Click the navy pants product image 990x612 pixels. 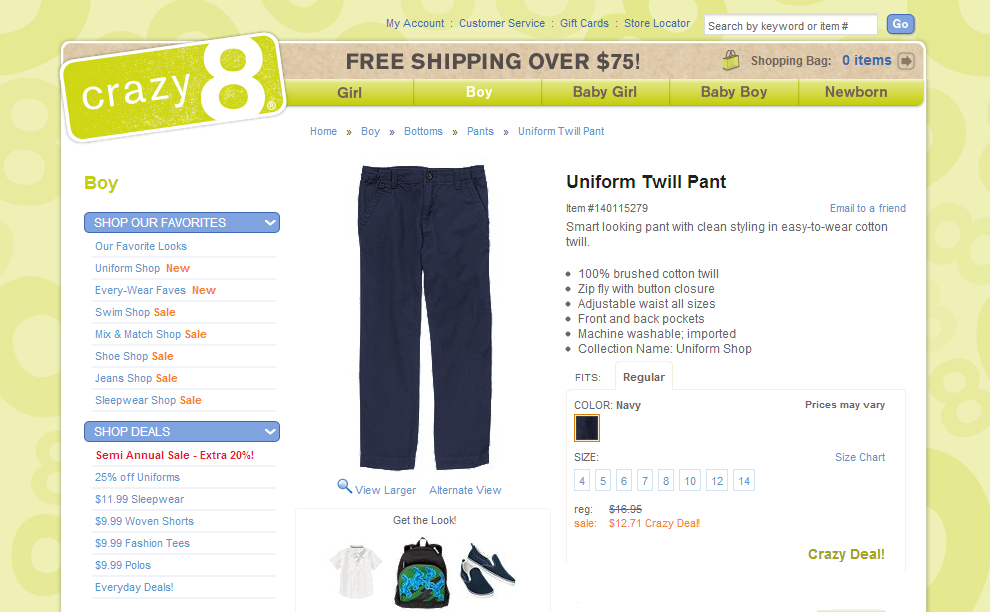424,318
